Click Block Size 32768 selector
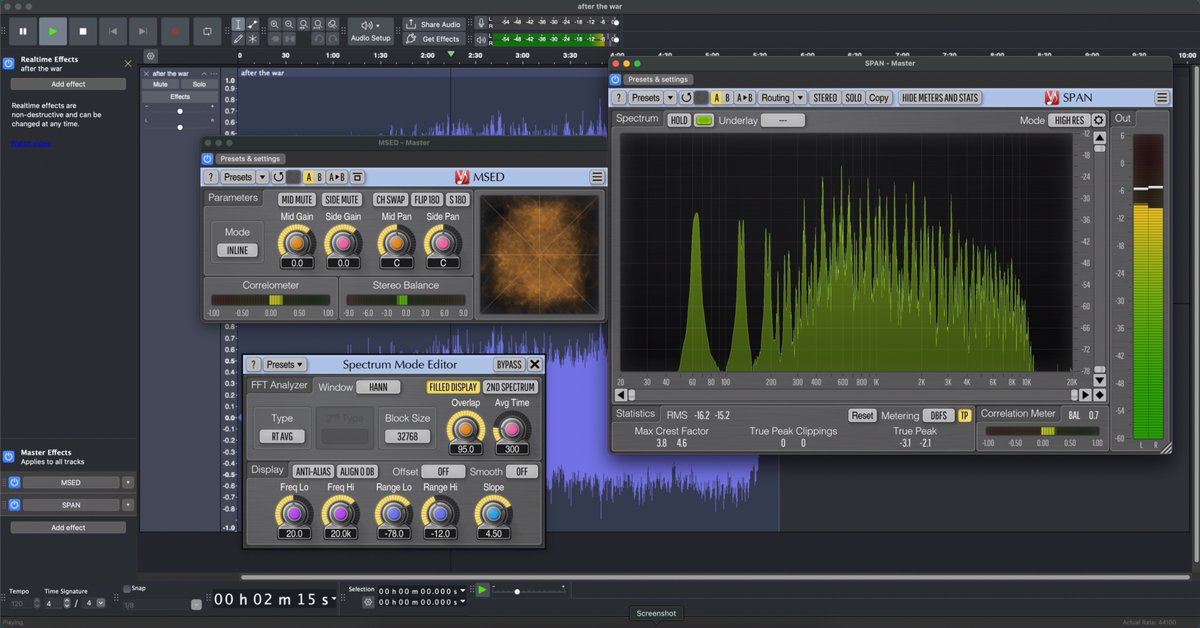The width and height of the screenshot is (1200, 628). (408, 437)
